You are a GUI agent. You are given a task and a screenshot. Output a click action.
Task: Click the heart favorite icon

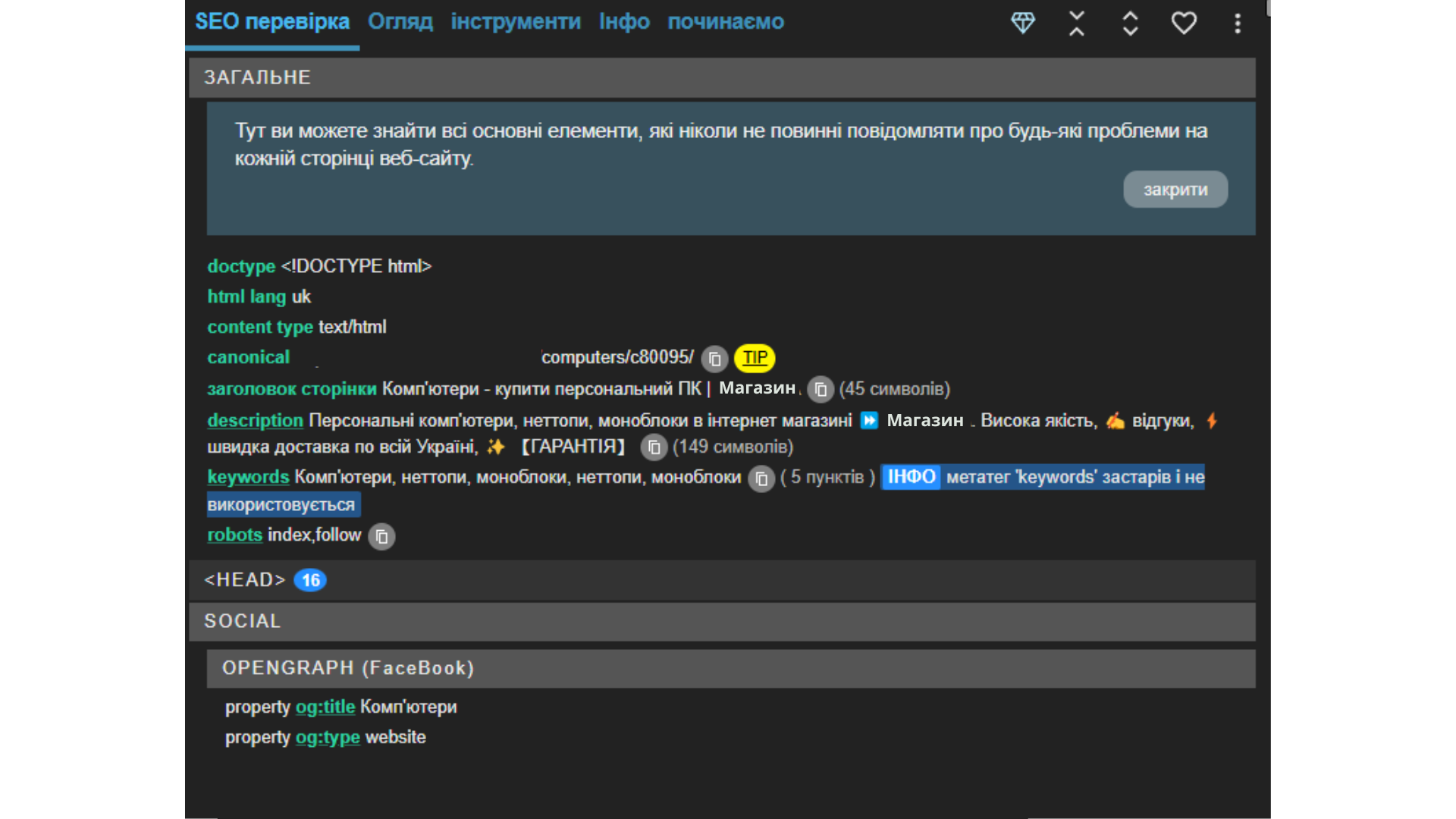coord(1184,23)
